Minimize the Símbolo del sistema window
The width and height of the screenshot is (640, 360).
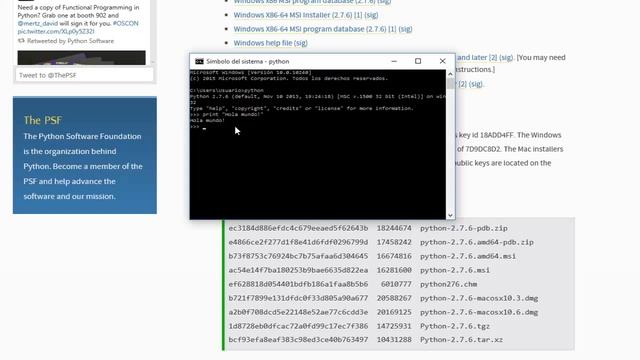click(394, 61)
